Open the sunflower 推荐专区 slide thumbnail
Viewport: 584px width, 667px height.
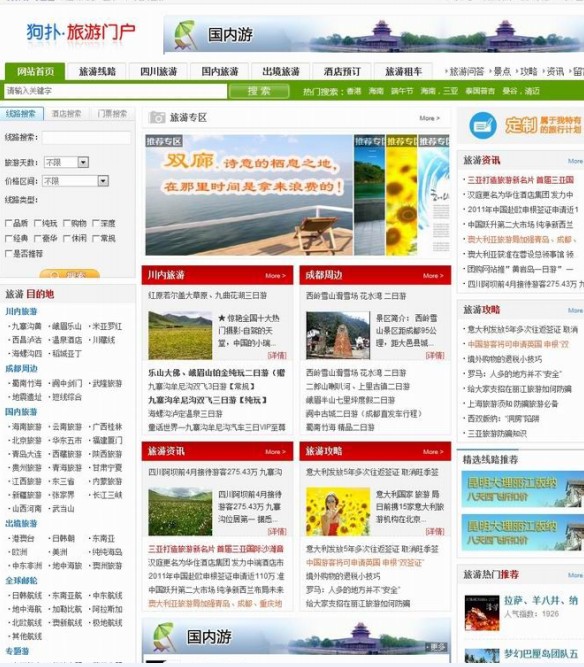click(x=402, y=195)
